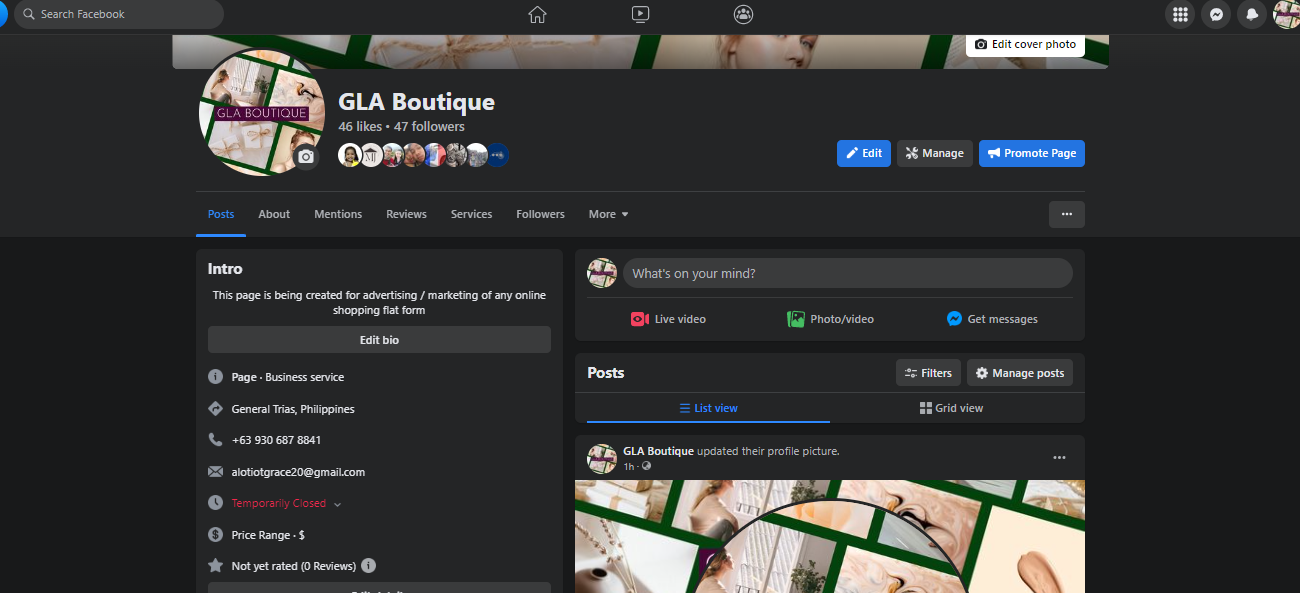
Task: Click the three-dot icon among follower avatars
Action: coord(497,155)
